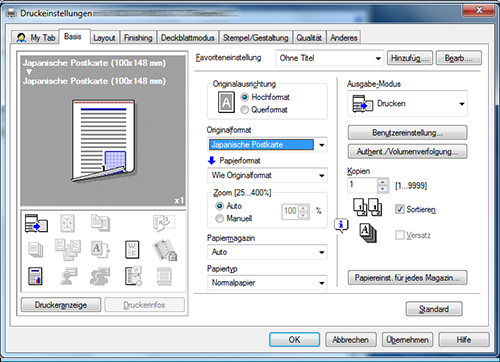Viewport: 500px width, 362px height.
Task: Open the Papiertyp Normalpapier dropdown
Action: coord(267,283)
